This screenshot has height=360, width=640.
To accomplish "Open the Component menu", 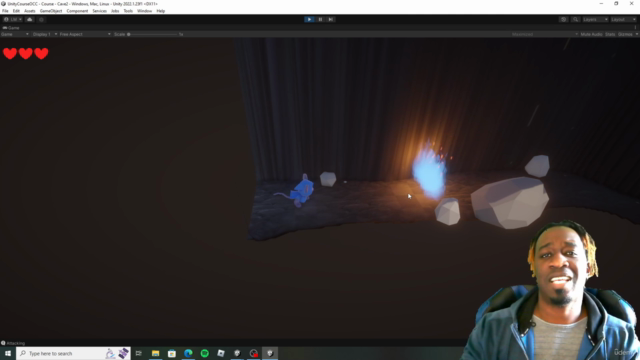I will [77, 11].
